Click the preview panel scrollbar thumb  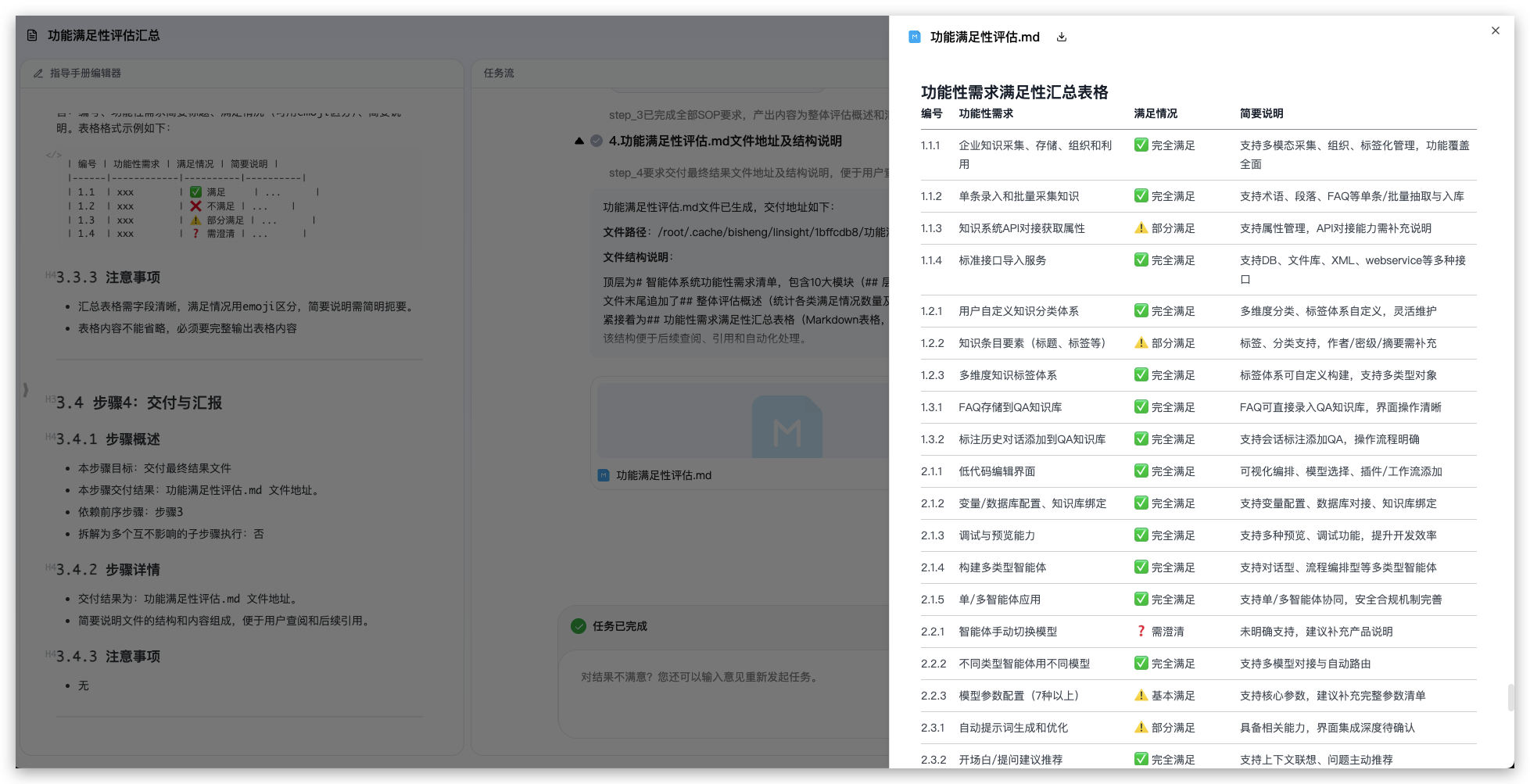[1510, 697]
